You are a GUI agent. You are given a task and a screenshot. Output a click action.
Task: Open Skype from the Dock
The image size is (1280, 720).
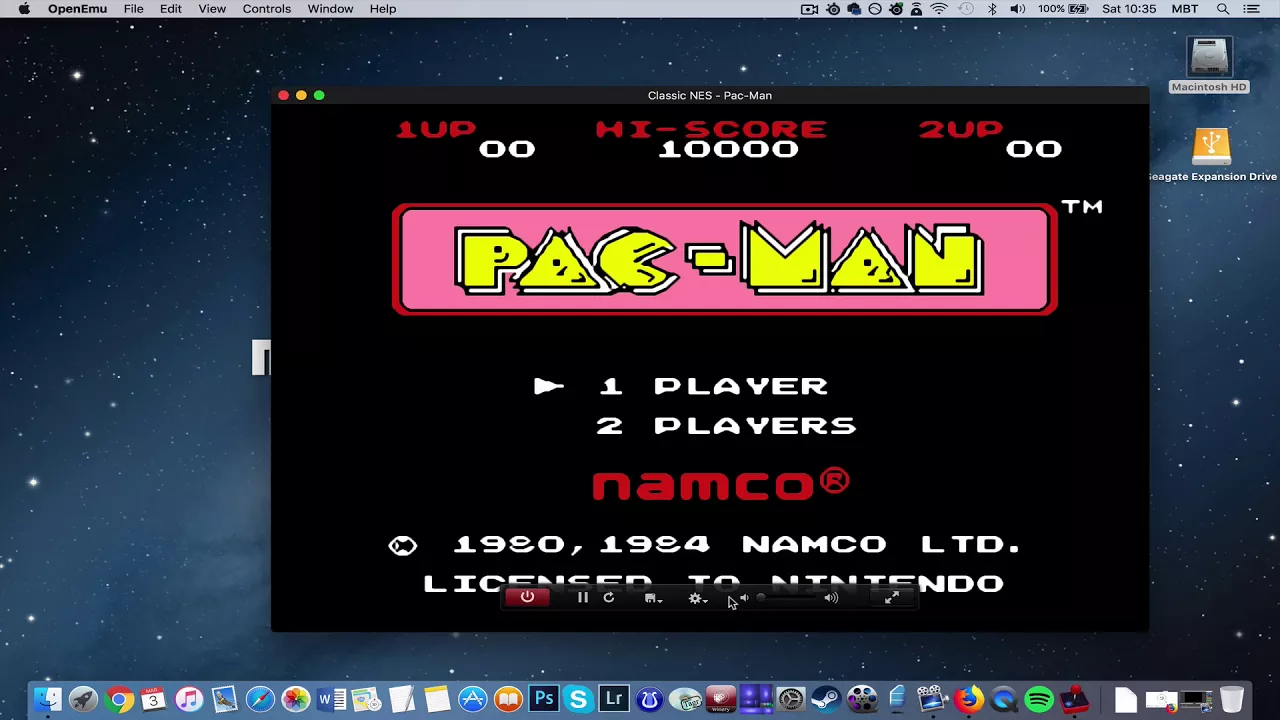click(578, 699)
